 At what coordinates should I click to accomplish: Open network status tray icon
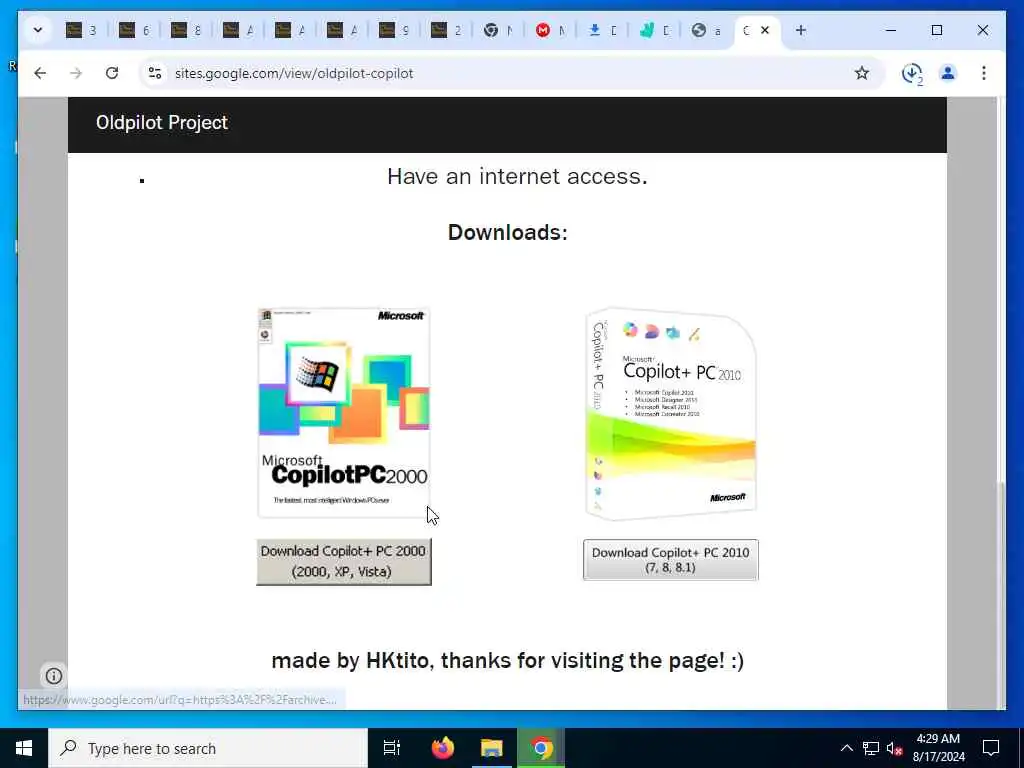pyautogui.click(x=871, y=748)
